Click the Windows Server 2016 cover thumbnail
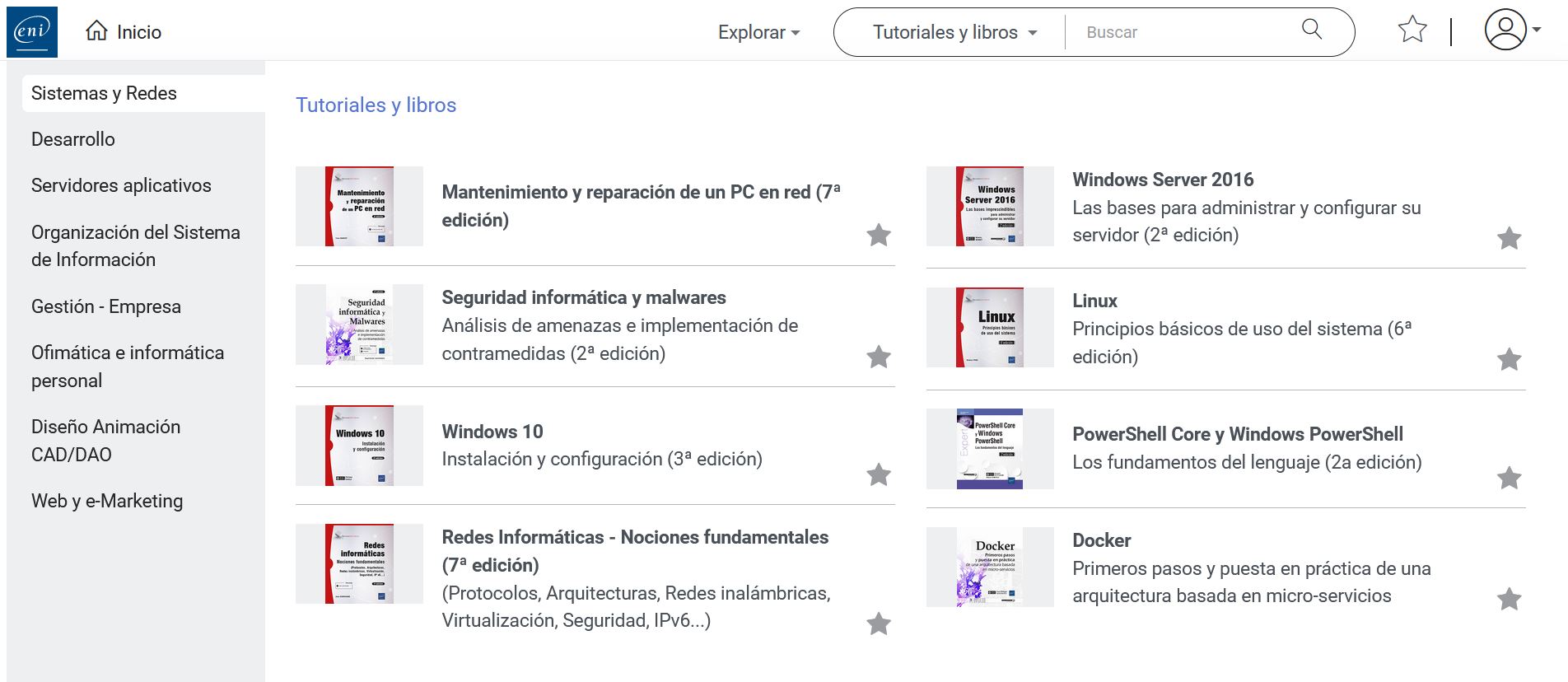 [990, 206]
